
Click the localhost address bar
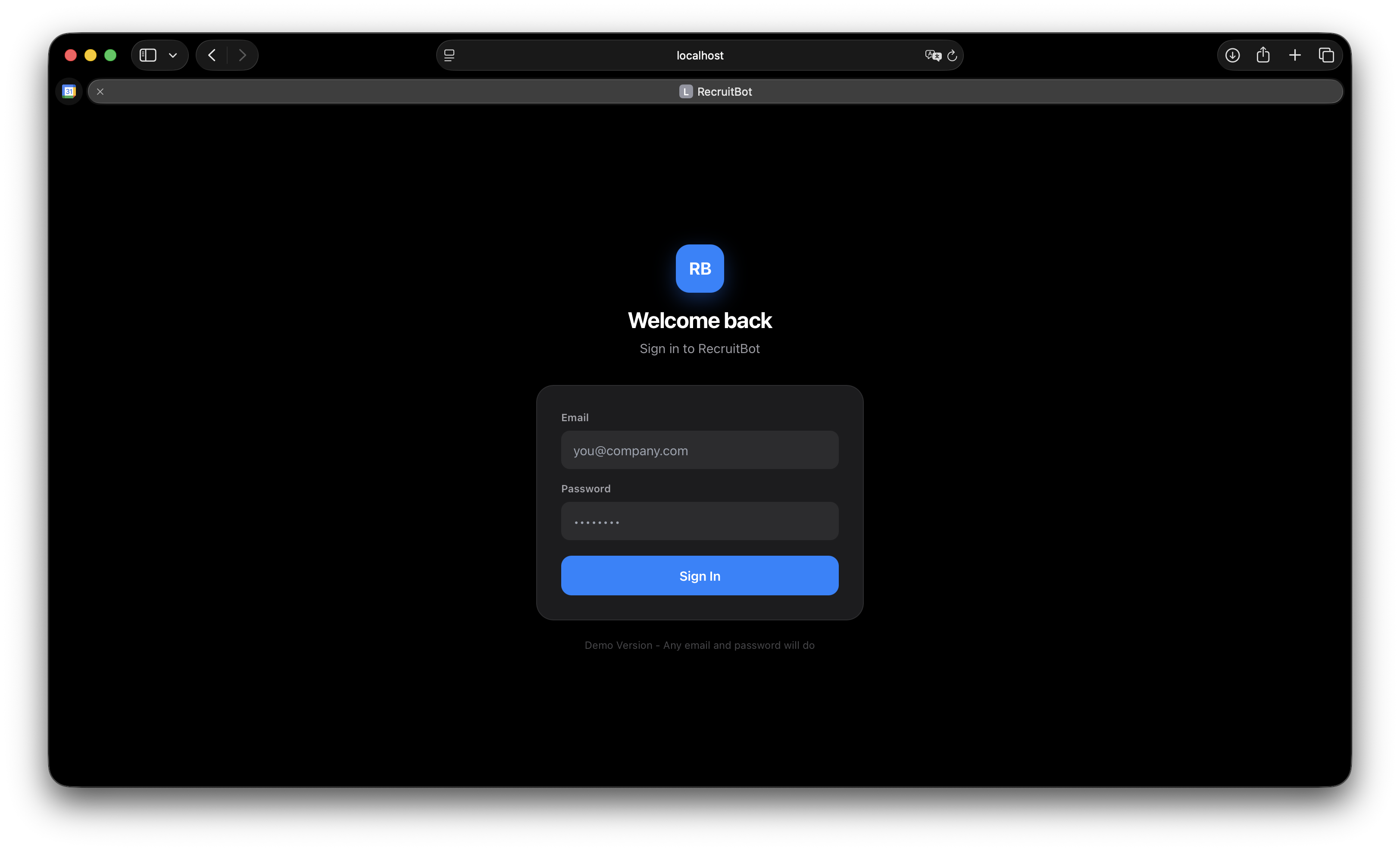click(700, 55)
